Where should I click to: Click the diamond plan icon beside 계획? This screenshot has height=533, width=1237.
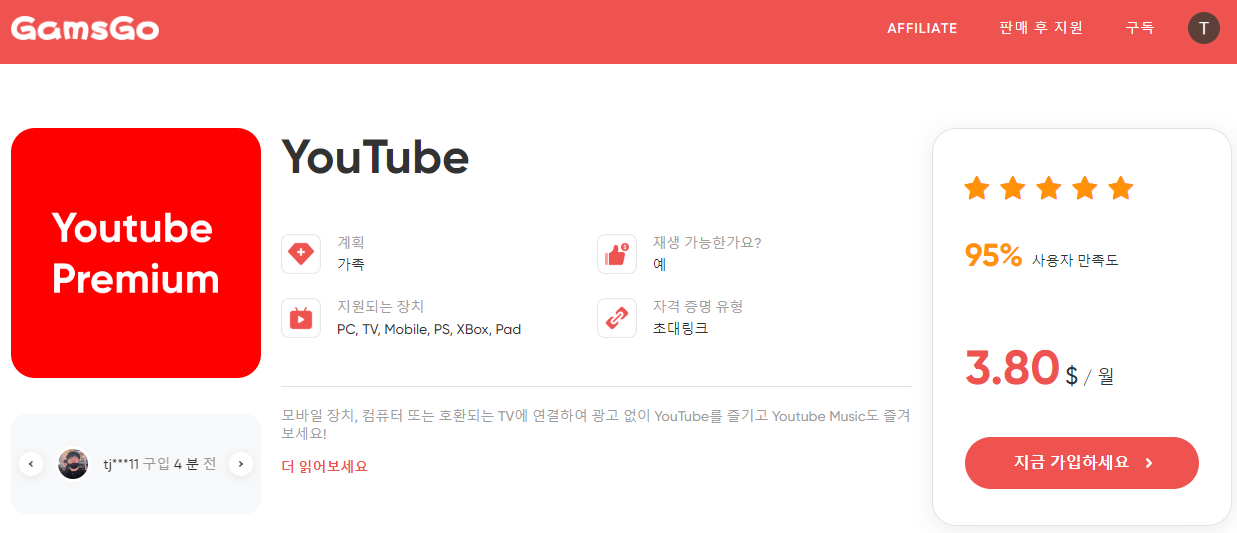click(x=301, y=254)
